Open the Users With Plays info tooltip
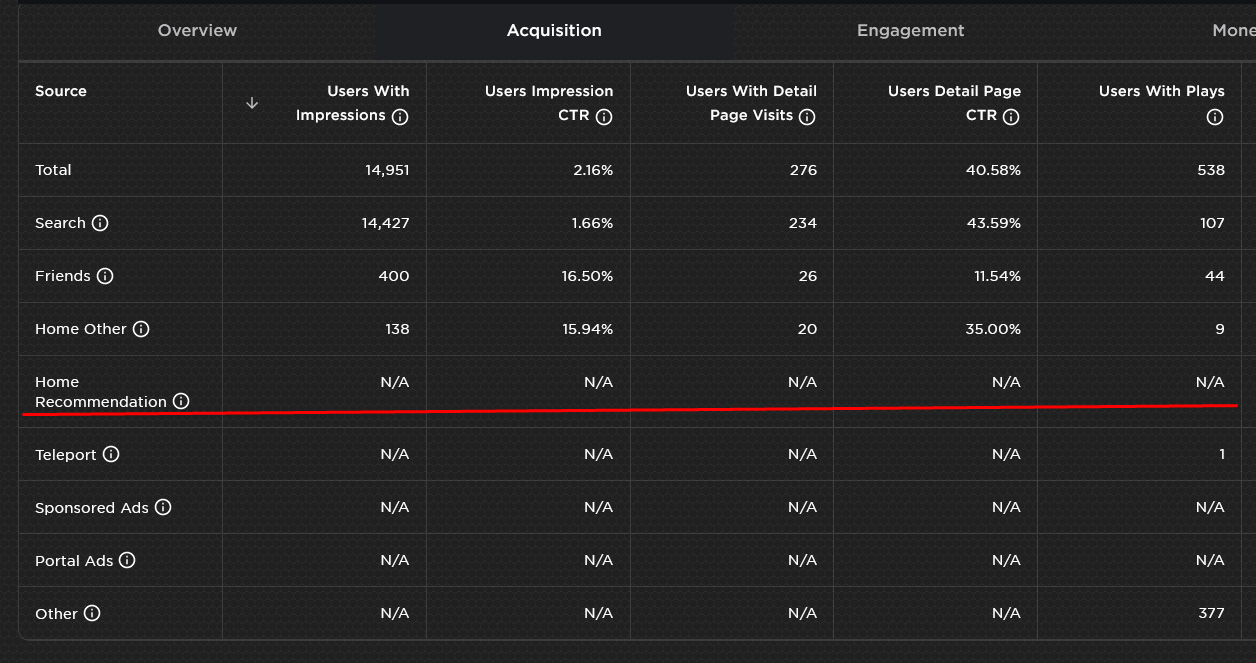1256x663 pixels. pyautogui.click(x=1214, y=117)
